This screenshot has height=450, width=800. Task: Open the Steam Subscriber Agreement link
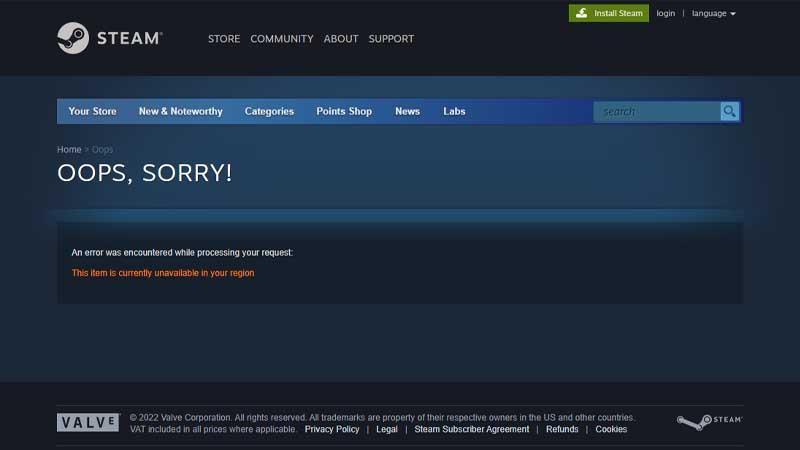pyautogui.click(x=471, y=429)
